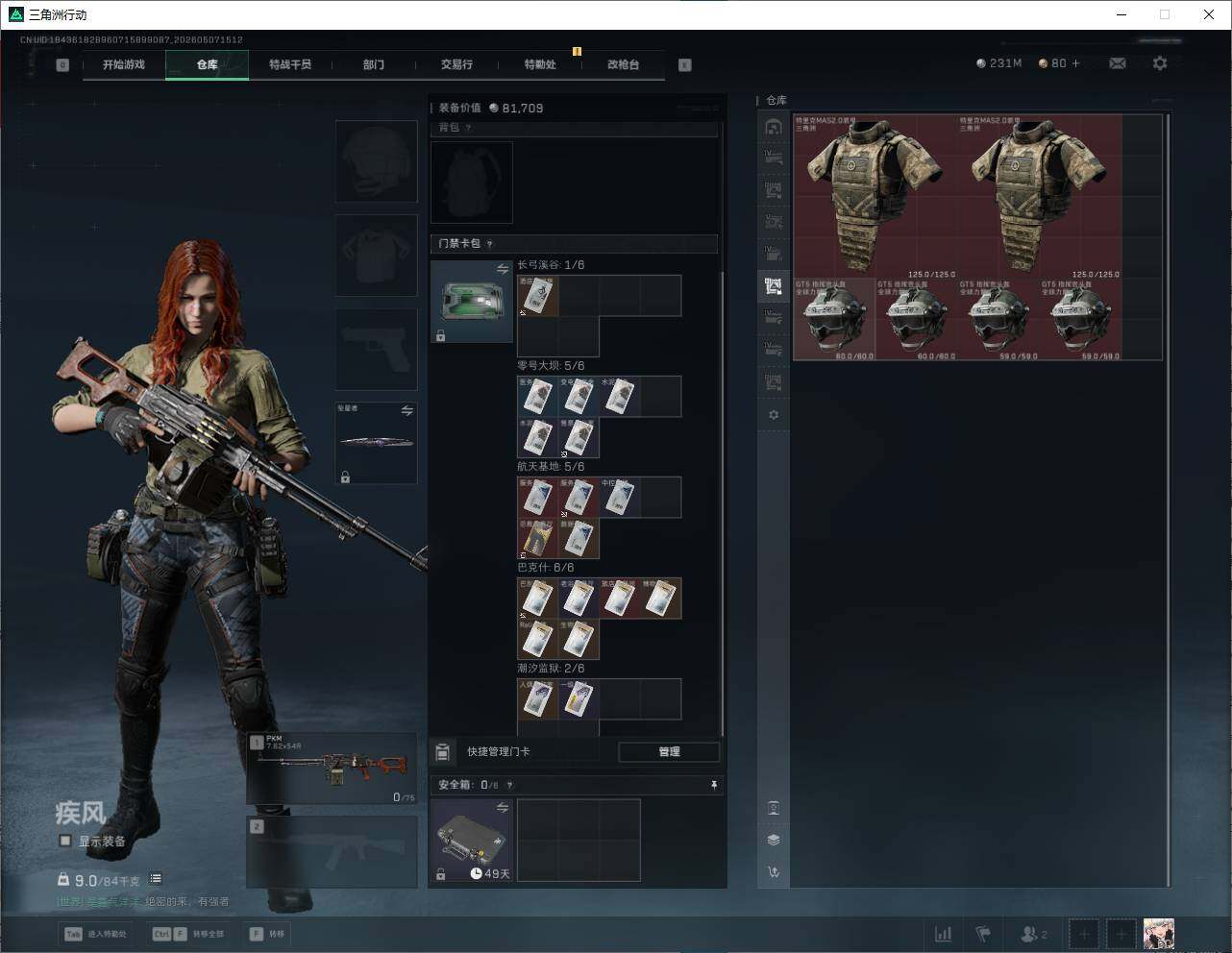1232x953 pixels.
Task: Click the warehouse scrollbar
Action: point(1169,500)
